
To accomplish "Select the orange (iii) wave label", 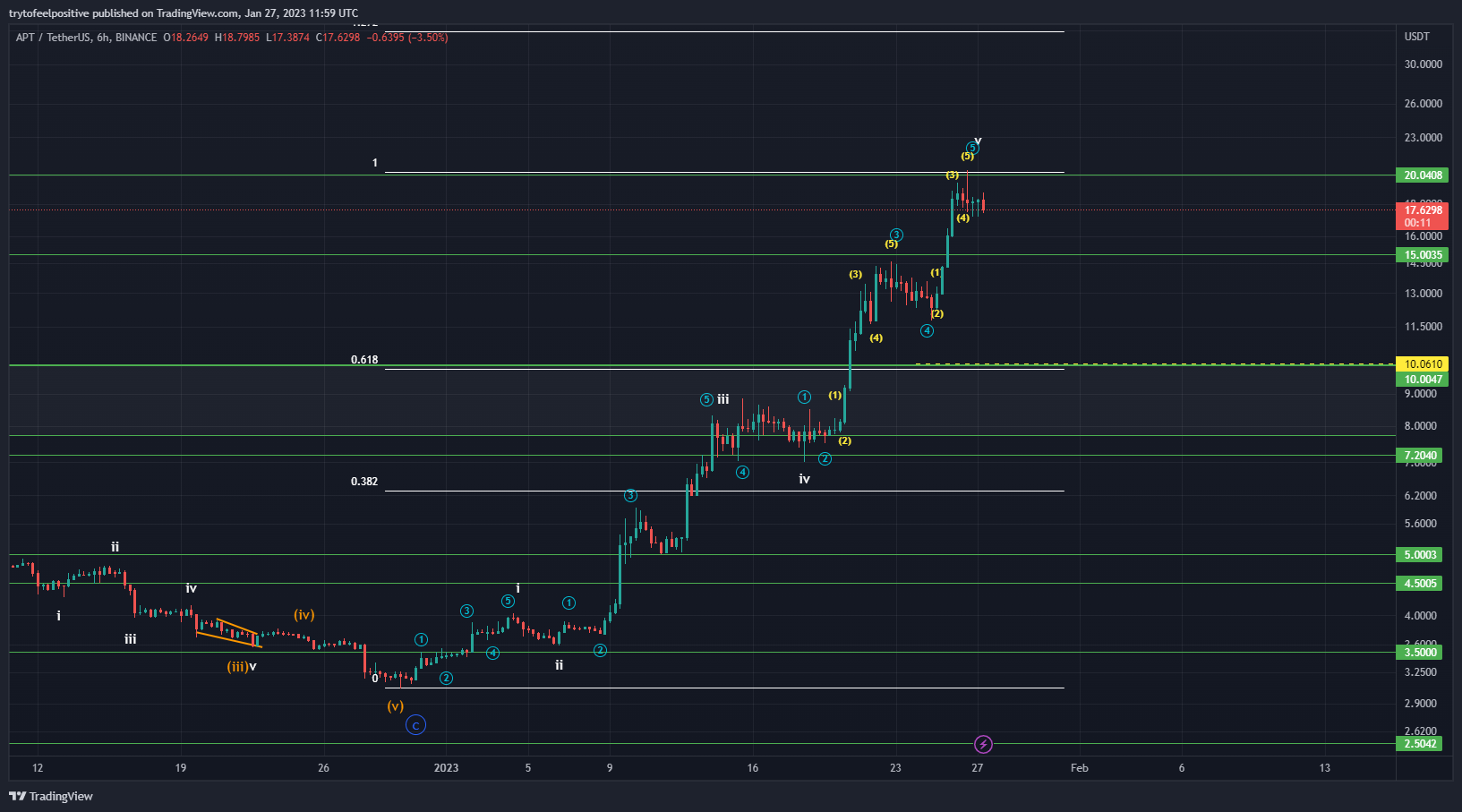I will click(237, 666).
